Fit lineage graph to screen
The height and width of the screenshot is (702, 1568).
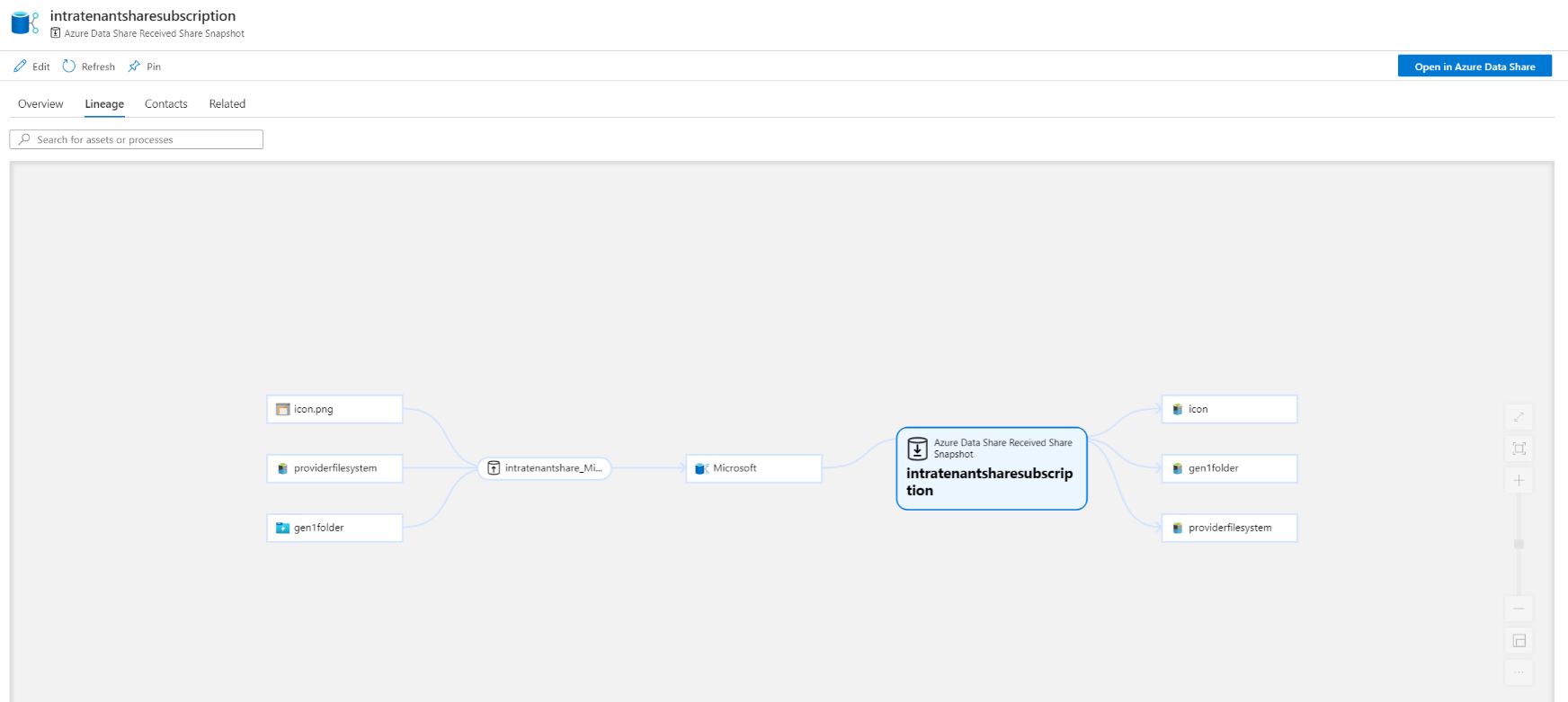pos(1519,449)
